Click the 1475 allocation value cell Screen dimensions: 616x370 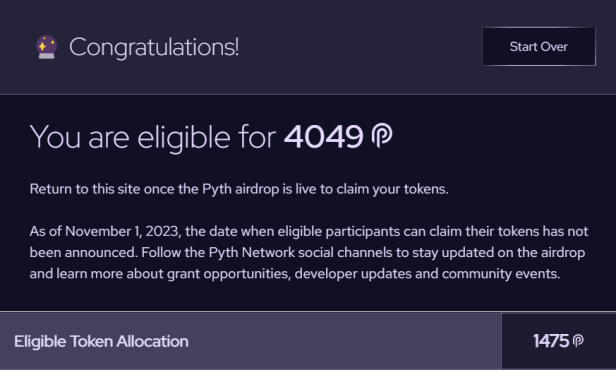559,341
